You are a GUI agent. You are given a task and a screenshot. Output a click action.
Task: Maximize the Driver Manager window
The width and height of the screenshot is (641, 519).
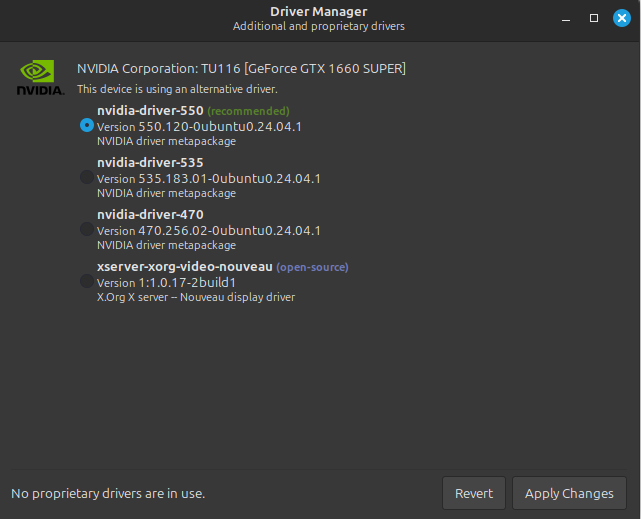[594, 18]
